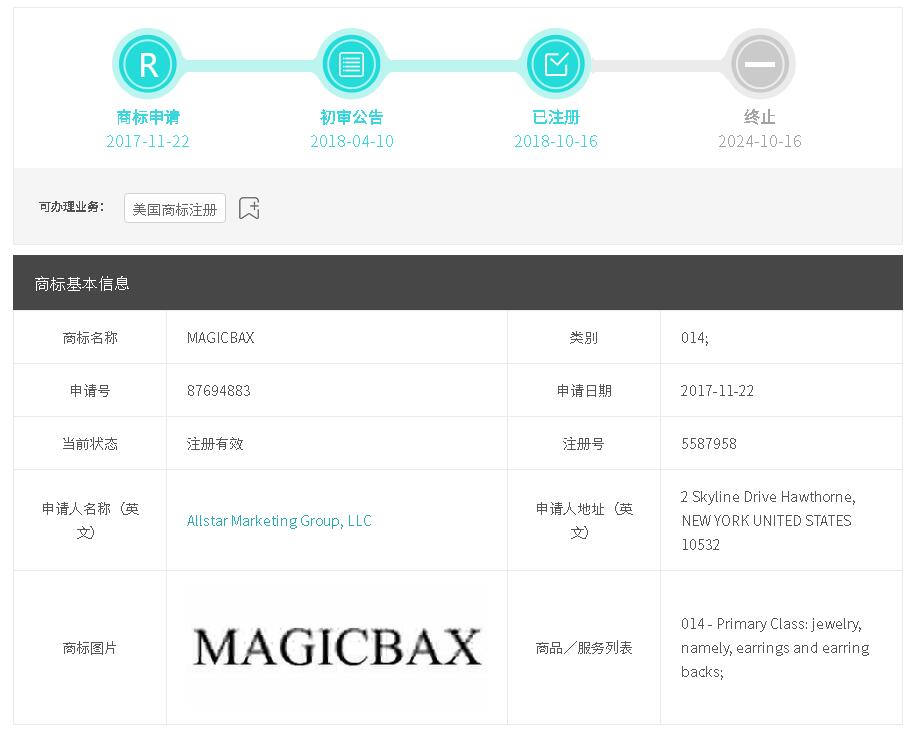Click the MAGICBAX trademark name text
This screenshot has height=730, width=913.
[221, 338]
